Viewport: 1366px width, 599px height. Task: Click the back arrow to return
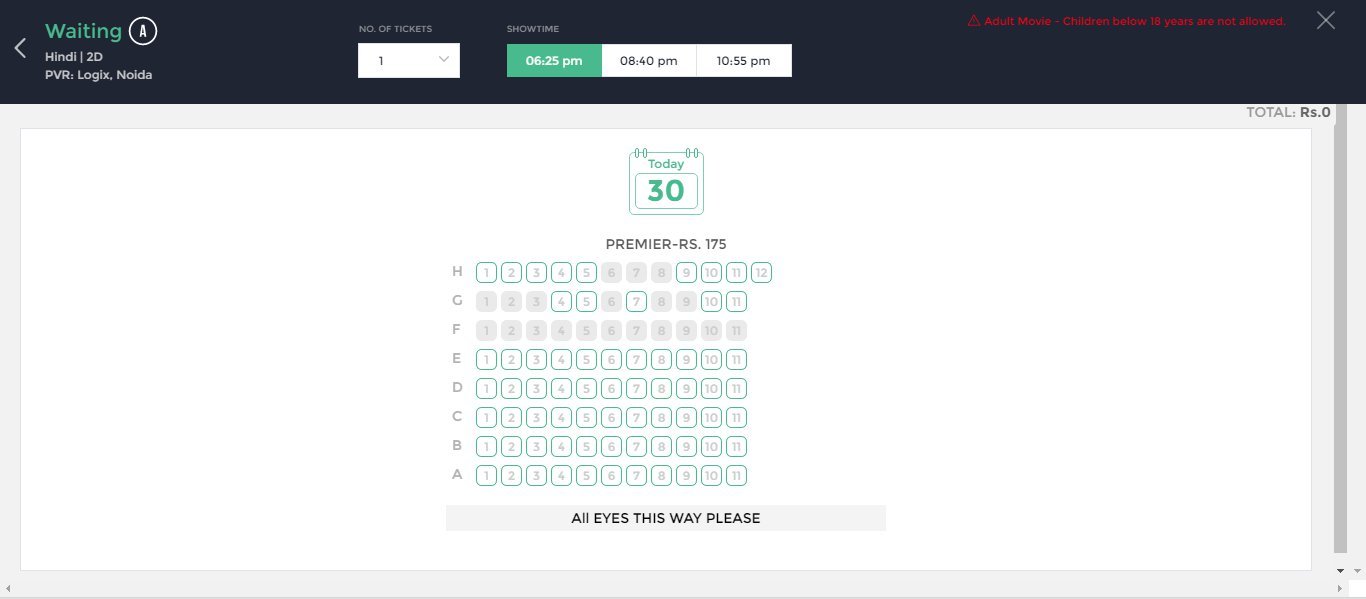(18, 47)
